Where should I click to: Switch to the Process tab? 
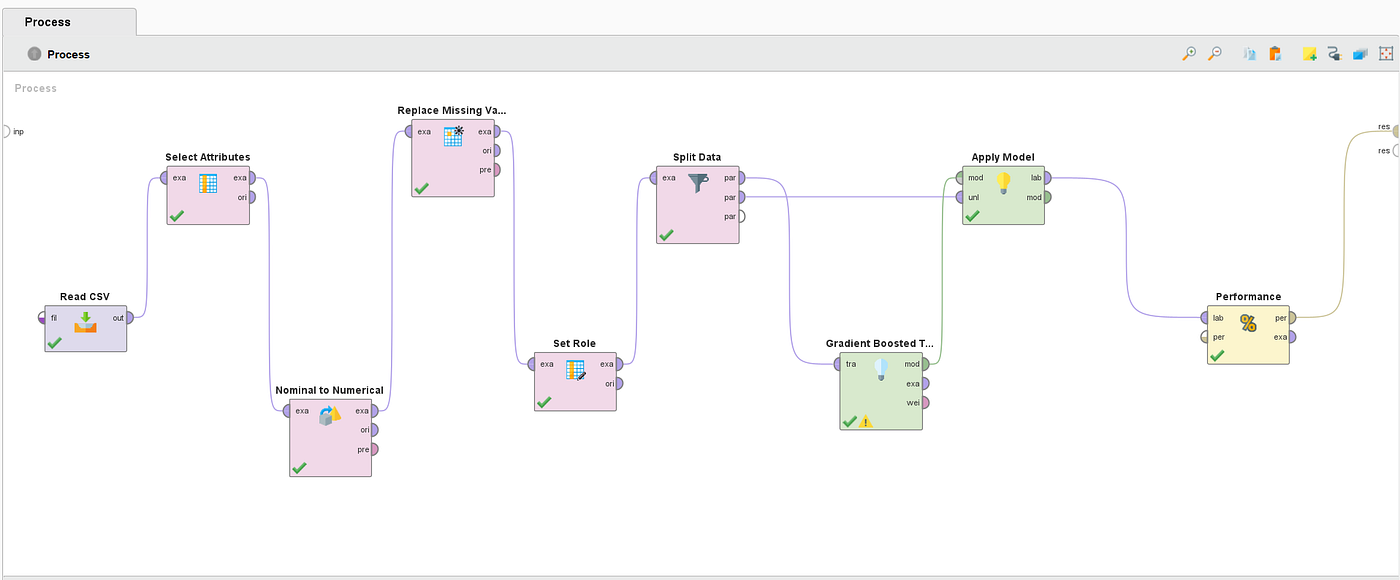click(x=68, y=21)
